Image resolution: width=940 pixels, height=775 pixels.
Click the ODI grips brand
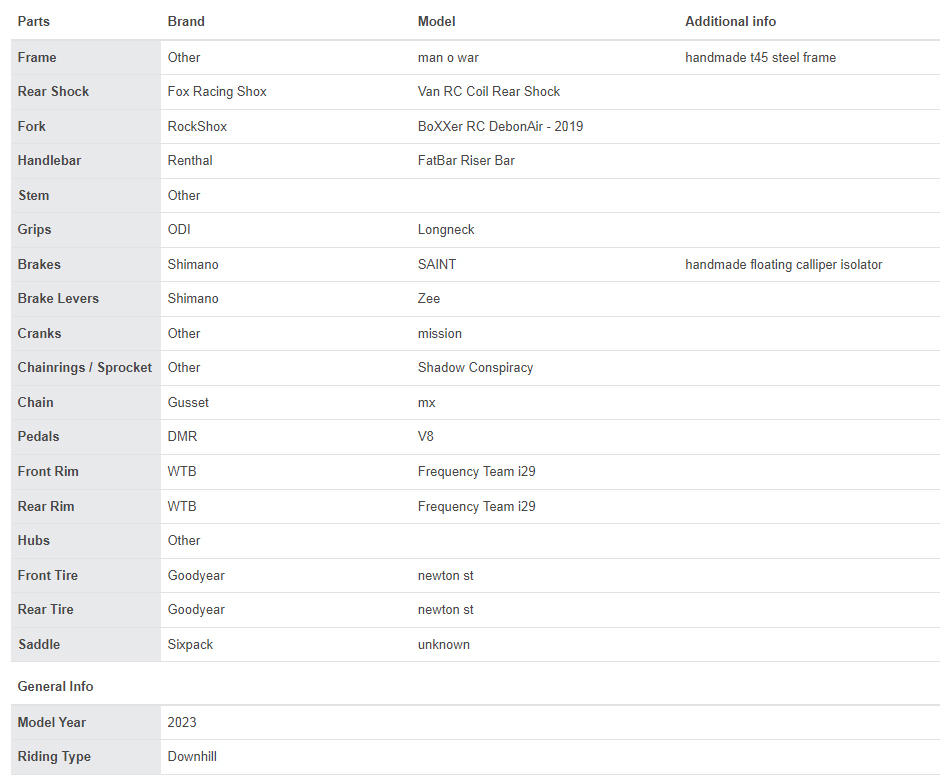click(x=179, y=230)
